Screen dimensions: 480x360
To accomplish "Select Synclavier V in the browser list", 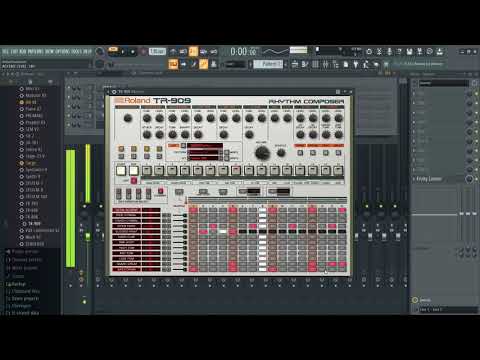I will tap(36, 170).
